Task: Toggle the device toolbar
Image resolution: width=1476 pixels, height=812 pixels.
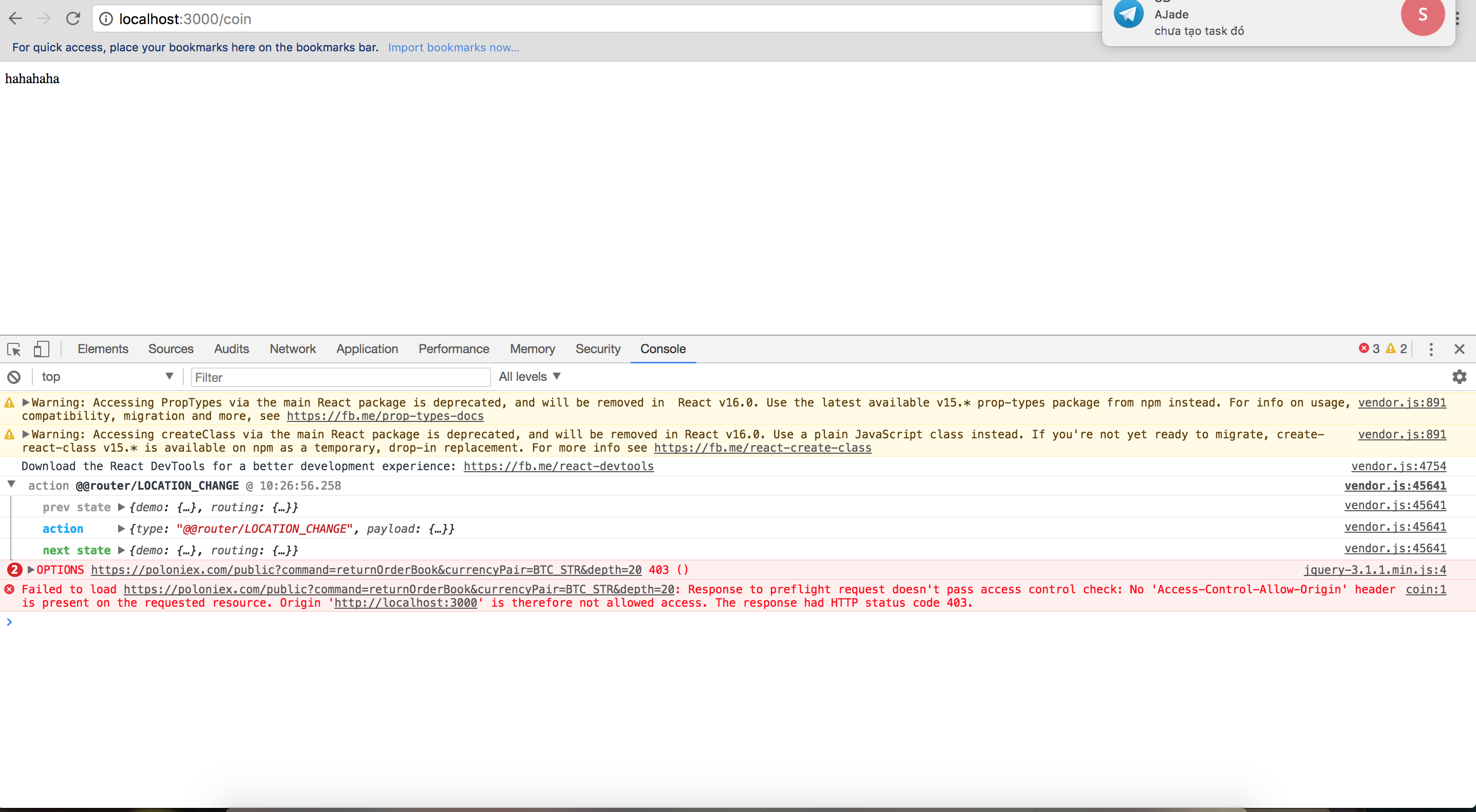Action: [x=40, y=350]
